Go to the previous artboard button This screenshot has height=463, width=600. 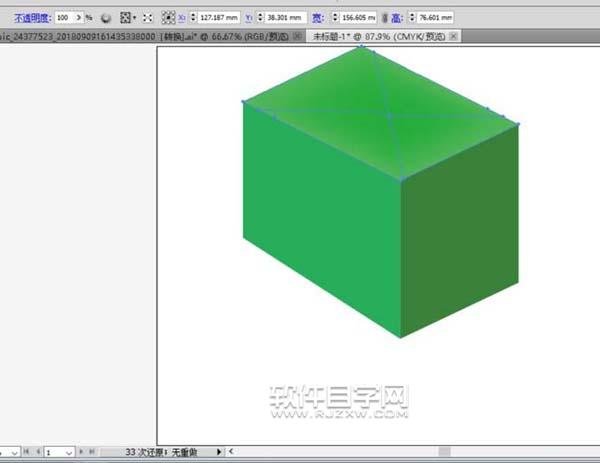[38, 452]
